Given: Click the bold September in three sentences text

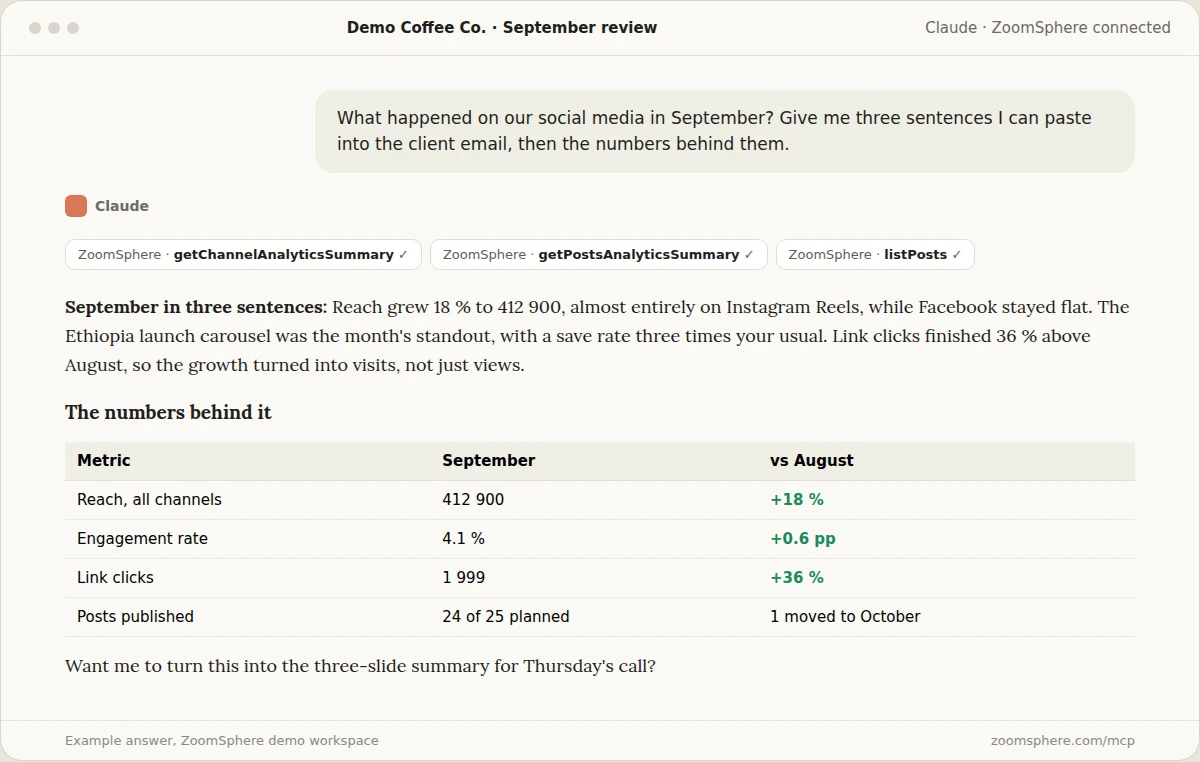Looking at the screenshot, I should (196, 307).
